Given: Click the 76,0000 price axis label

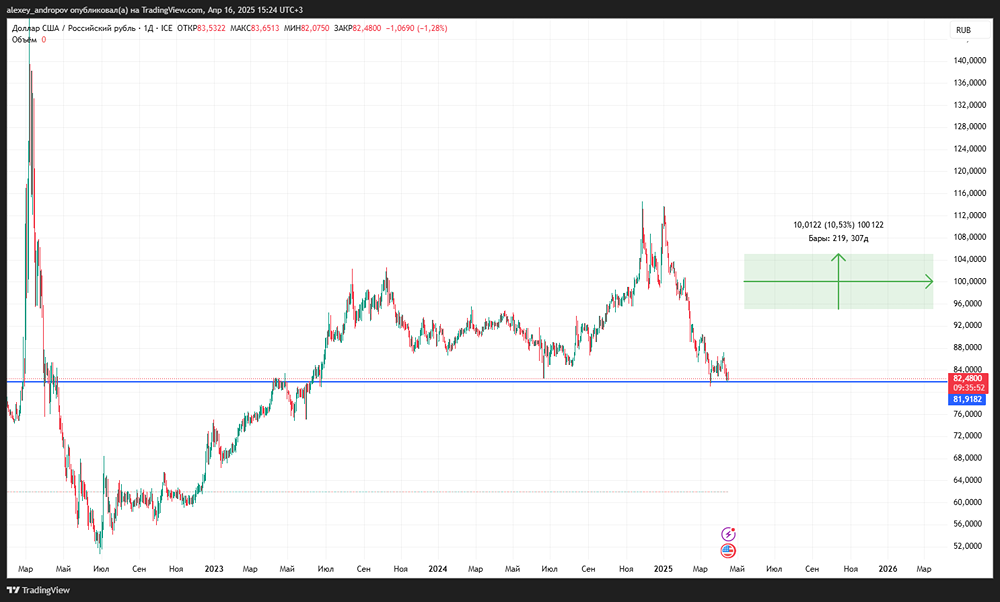Looking at the screenshot, I should click(969, 414).
